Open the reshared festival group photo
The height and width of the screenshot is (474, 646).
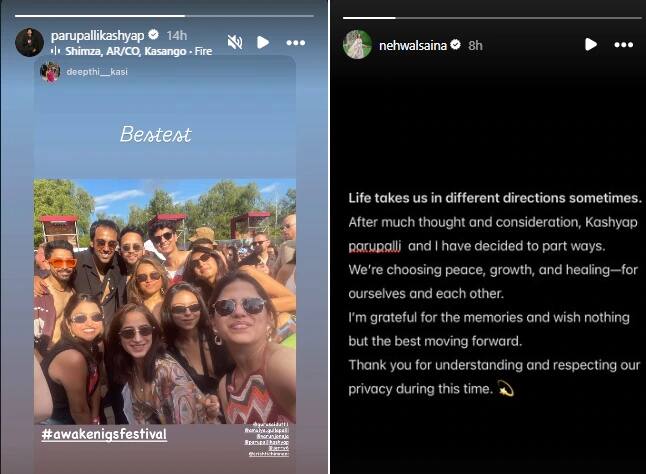165,301
